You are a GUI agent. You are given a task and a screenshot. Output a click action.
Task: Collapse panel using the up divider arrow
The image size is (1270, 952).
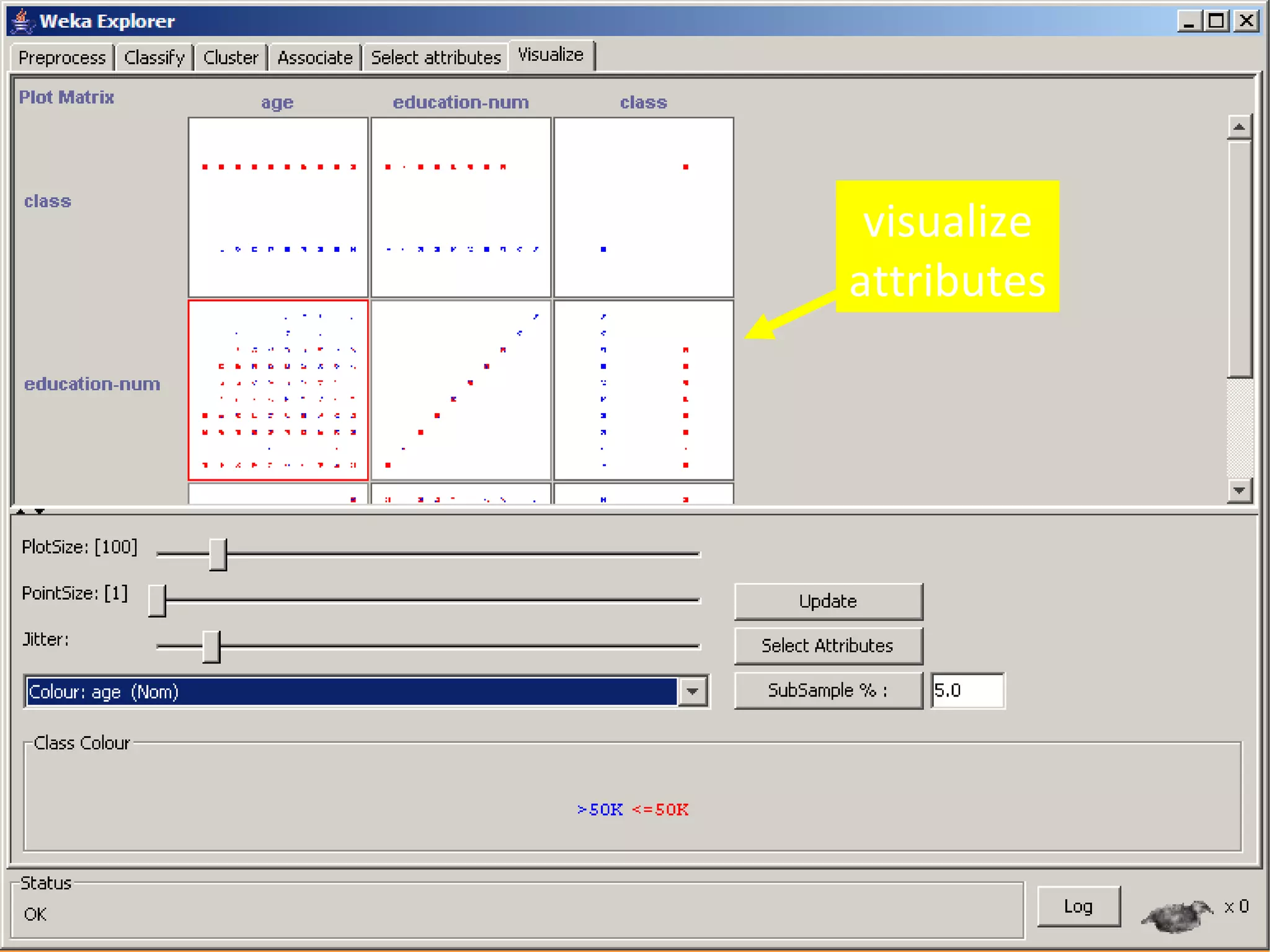(20, 512)
